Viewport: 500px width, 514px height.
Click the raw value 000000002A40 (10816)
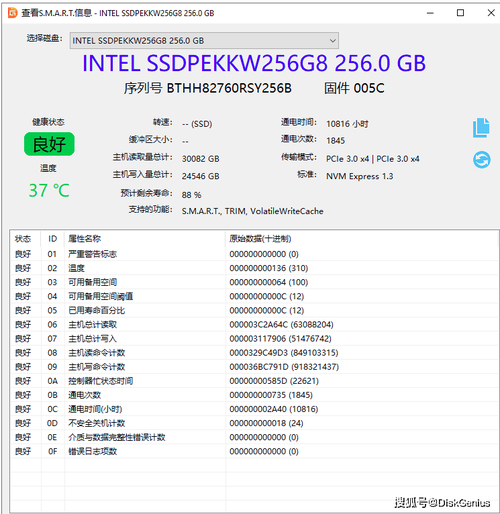pos(274,409)
